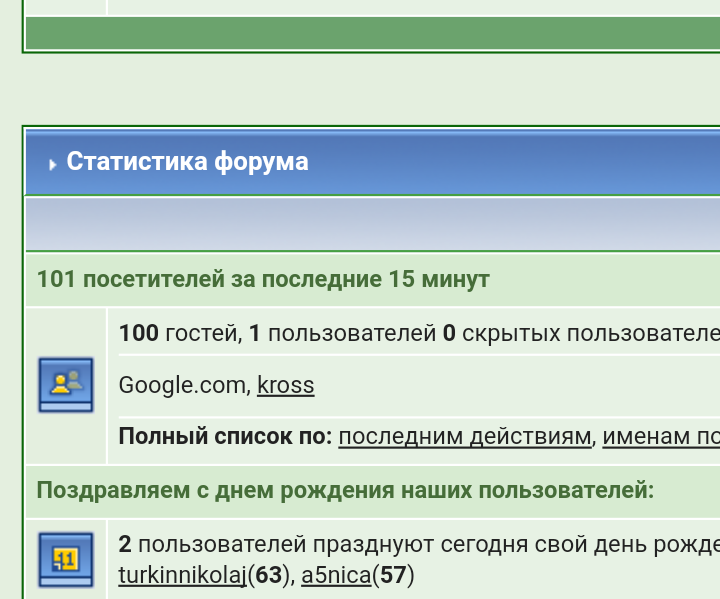Open the Статистика форума header title
Screen dimensions: 720x599
coord(187,162)
